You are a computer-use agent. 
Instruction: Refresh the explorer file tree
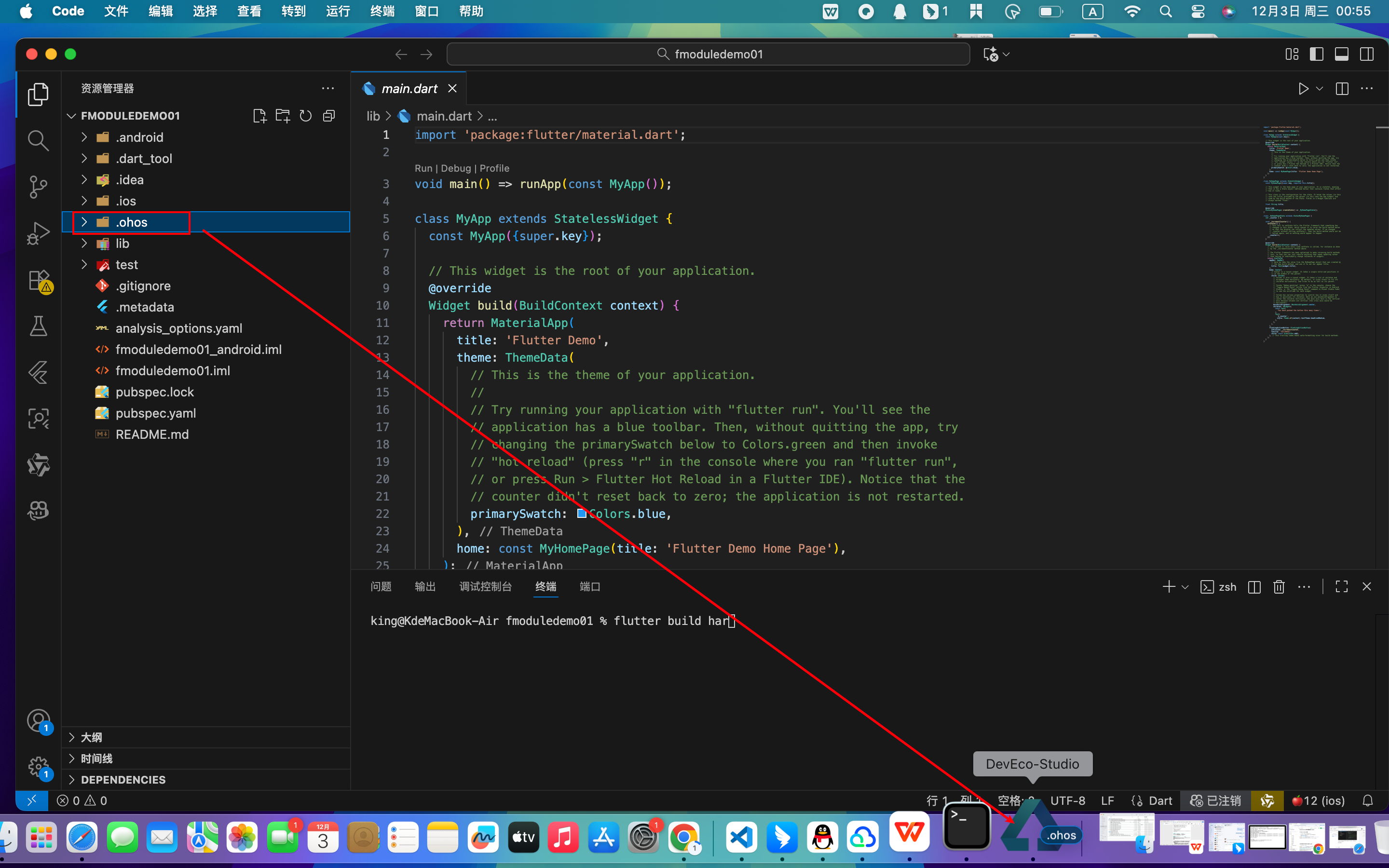(305, 116)
